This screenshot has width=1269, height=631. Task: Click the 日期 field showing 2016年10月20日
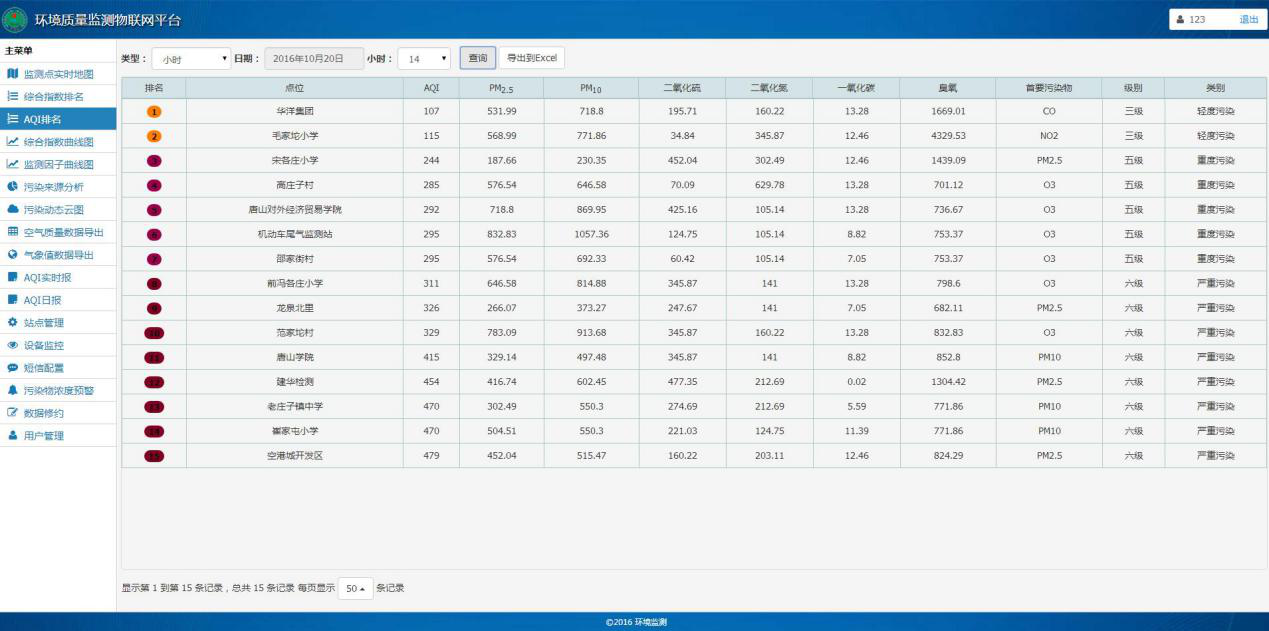coord(314,59)
